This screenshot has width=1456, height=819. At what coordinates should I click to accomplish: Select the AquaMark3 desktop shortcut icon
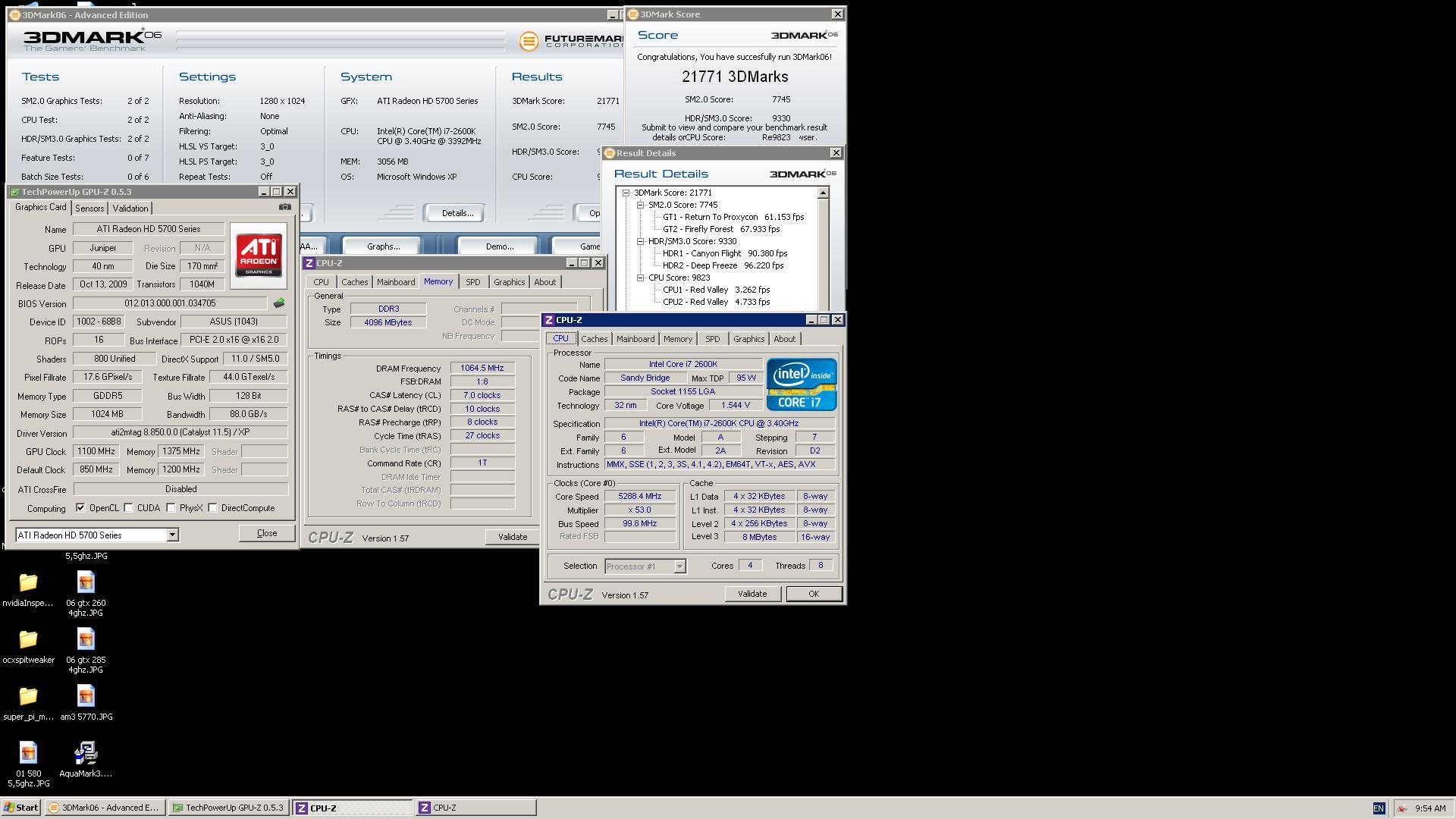[x=86, y=760]
